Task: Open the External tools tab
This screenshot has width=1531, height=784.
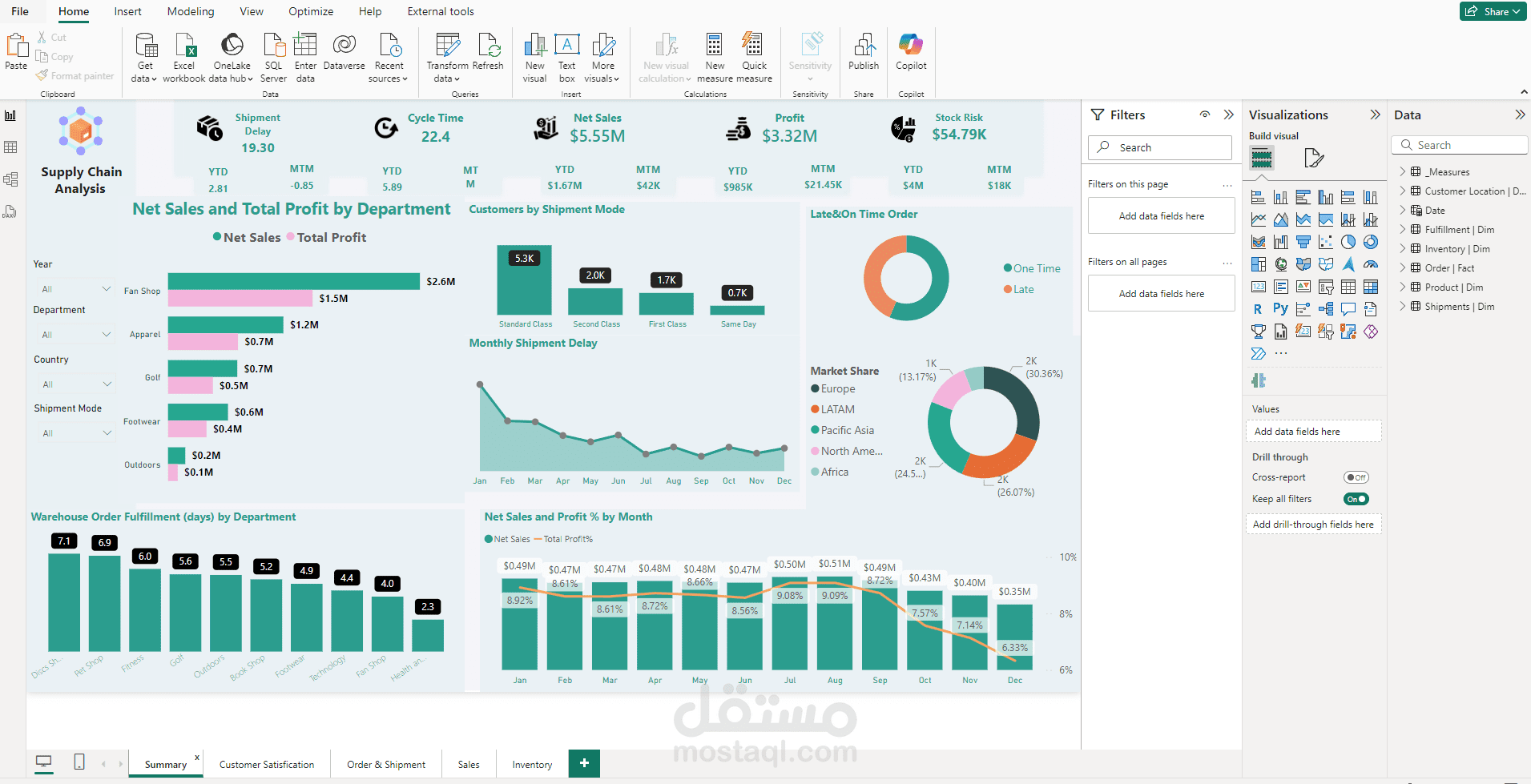Action: click(x=441, y=11)
